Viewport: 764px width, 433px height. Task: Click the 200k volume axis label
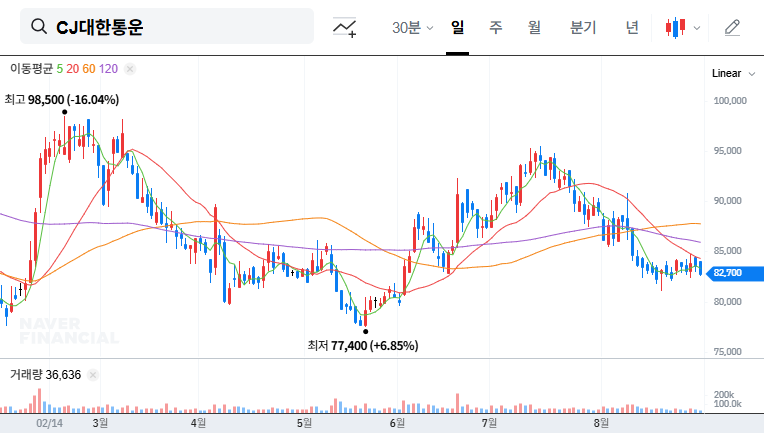coord(724,395)
